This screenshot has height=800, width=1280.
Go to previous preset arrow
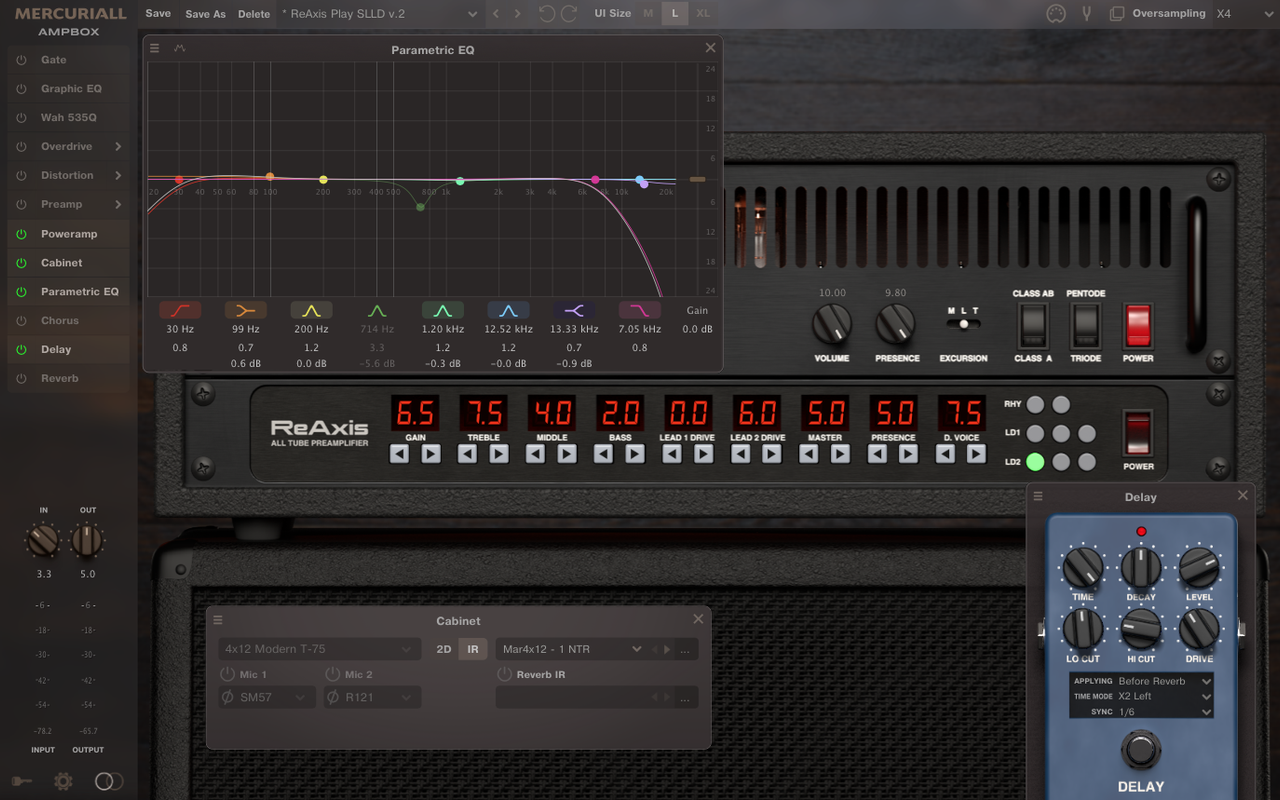coord(495,14)
